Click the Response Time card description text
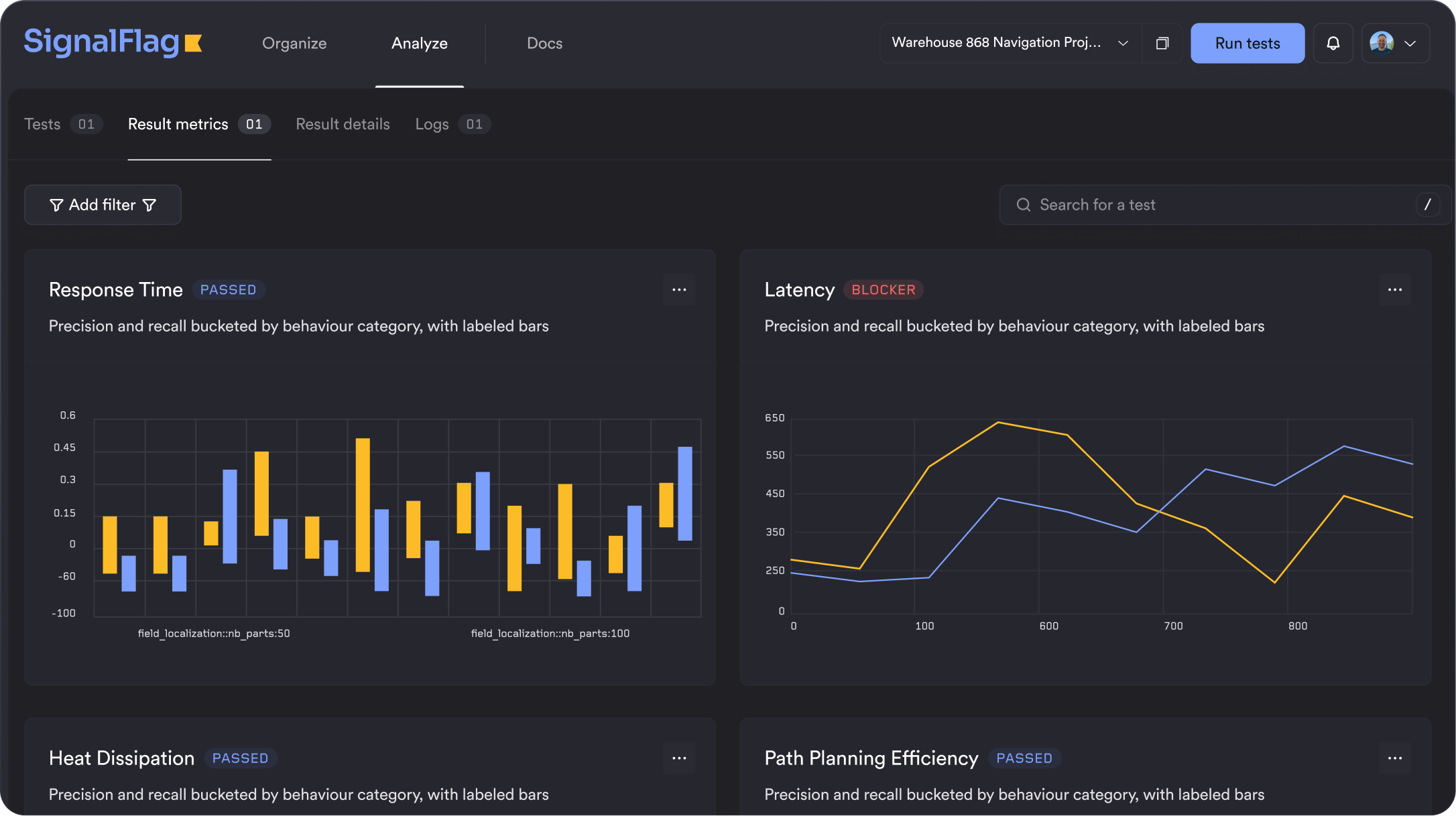Image resolution: width=1456 pixels, height=816 pixels. coord(298,326)
